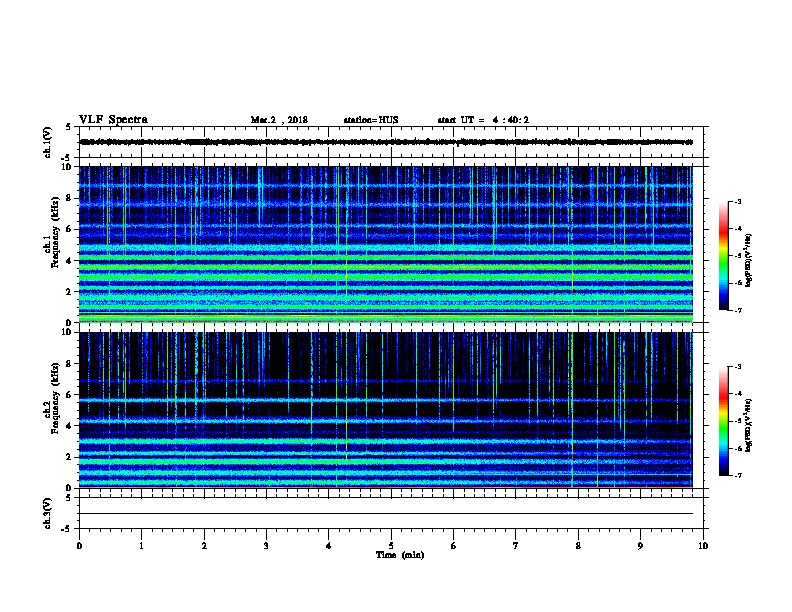792x612 pixels.
Task: Click the "-7" tick on ch.2 colorbar
Action: [x=738, y=475]
